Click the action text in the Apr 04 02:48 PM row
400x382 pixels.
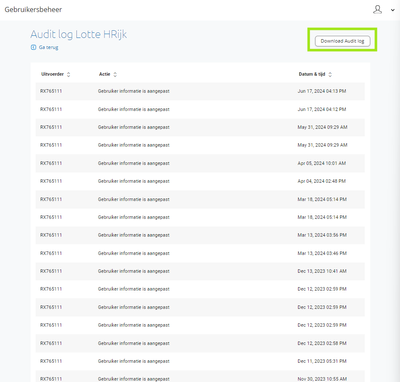pyautogui.click(x=134, y=181)
